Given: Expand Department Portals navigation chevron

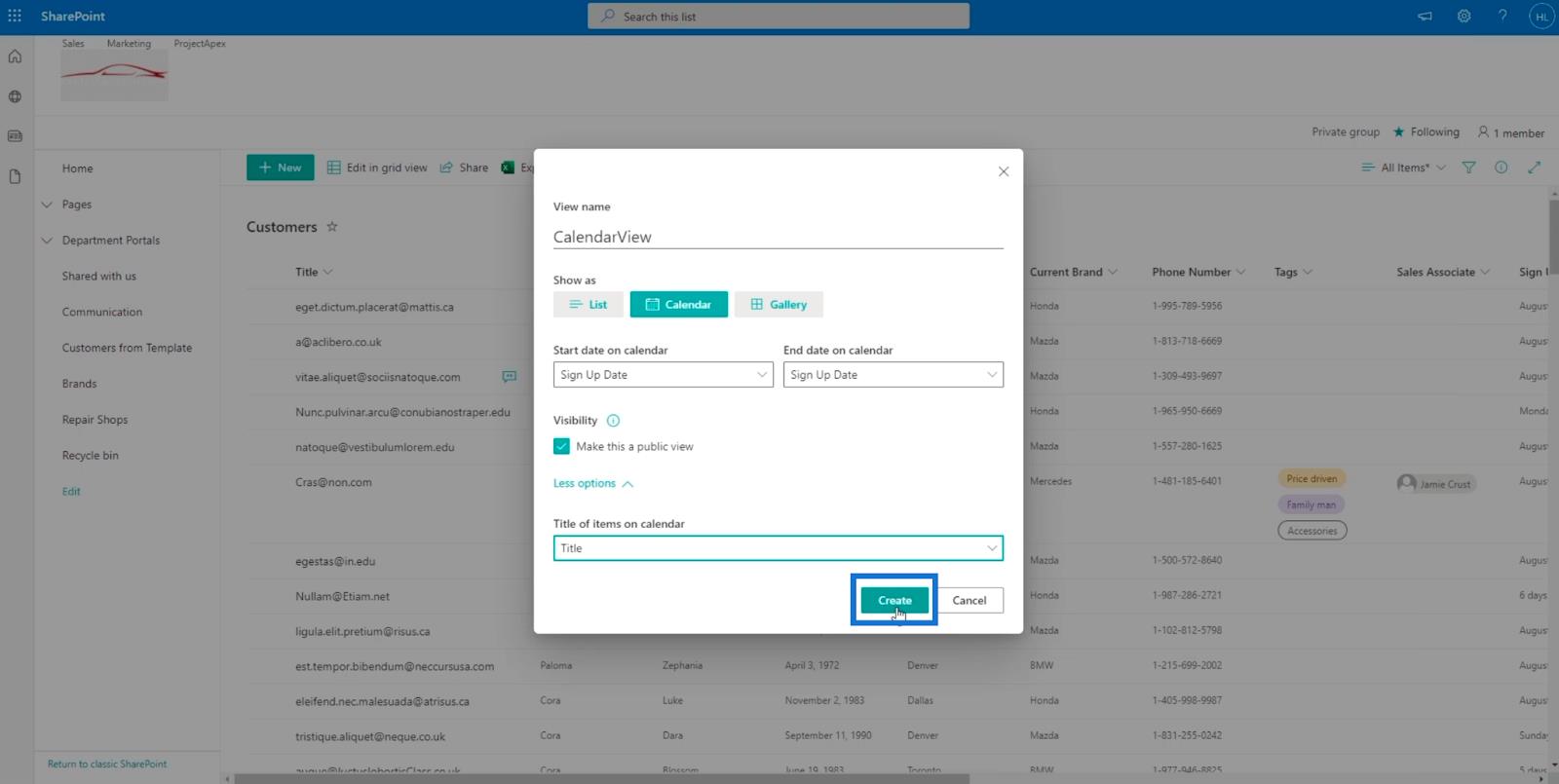Looking at the screenshot, I should [47, 241].
